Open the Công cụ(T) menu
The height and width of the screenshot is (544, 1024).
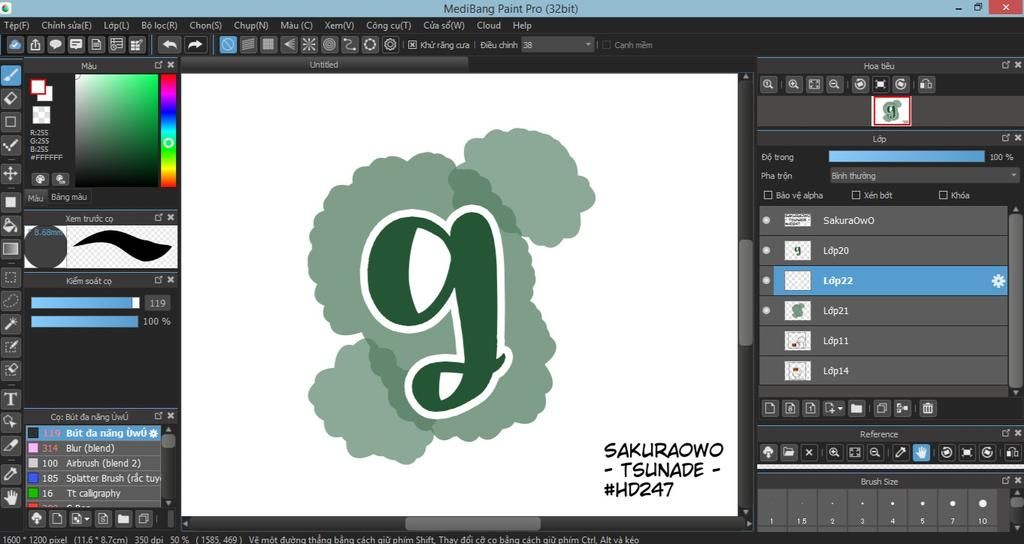click(389, 25)
